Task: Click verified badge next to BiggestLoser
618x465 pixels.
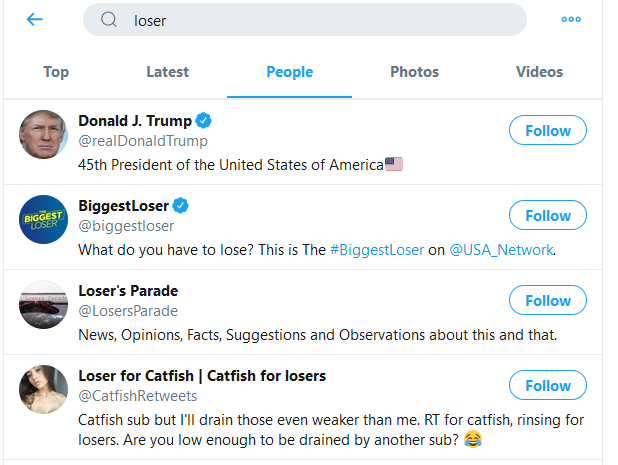Action: pos(181,206)
